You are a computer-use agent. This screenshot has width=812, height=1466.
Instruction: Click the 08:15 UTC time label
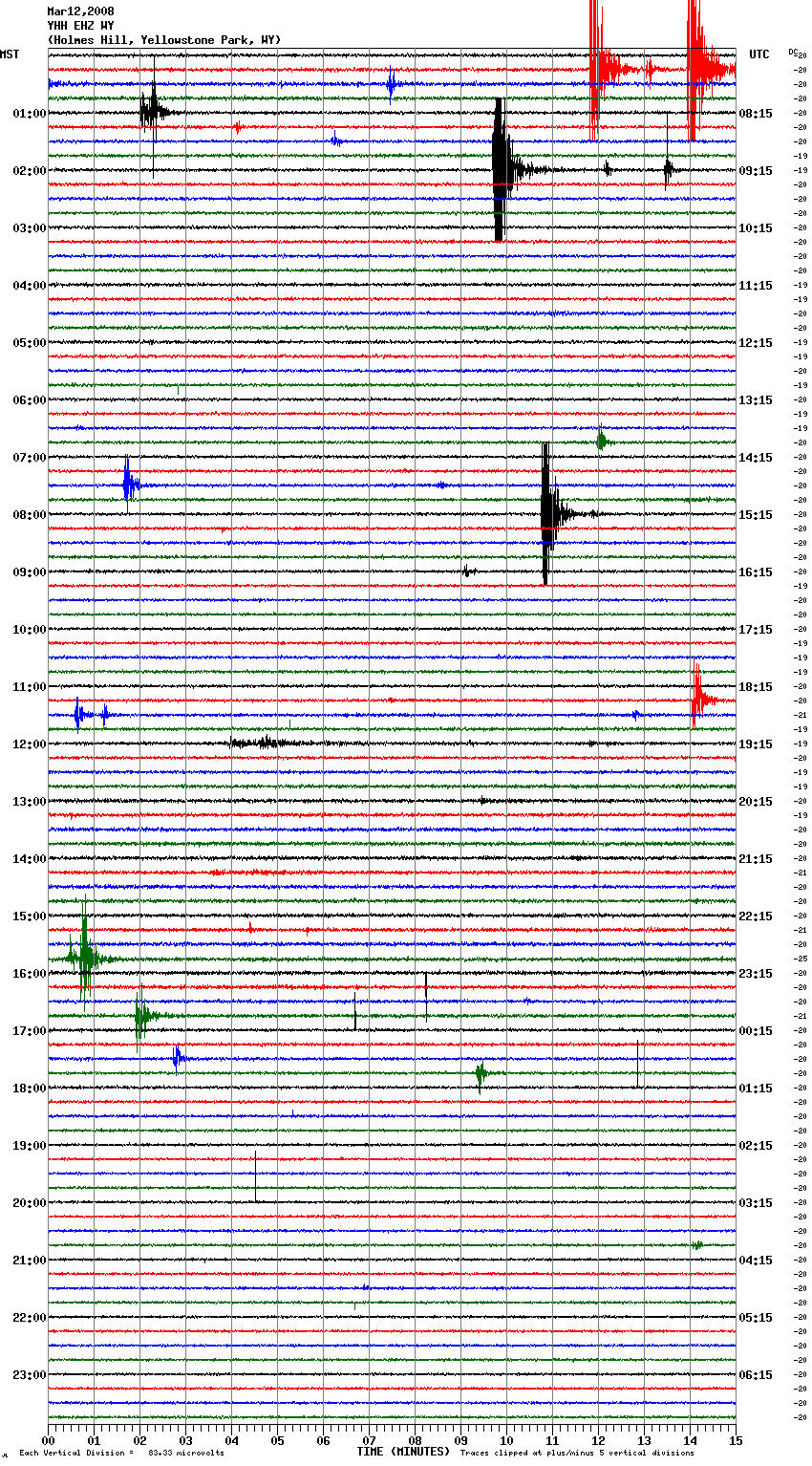[x=756, y=114]
